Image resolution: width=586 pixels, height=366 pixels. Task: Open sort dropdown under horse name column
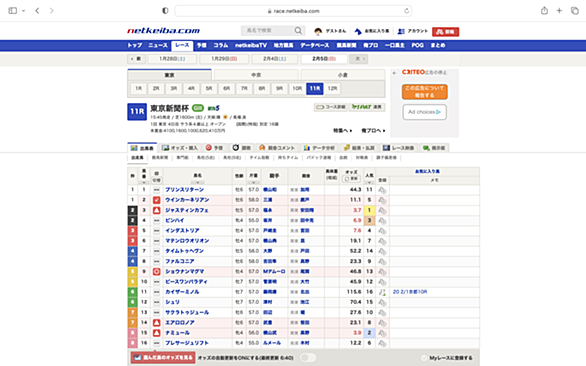[x=197, y=182]
